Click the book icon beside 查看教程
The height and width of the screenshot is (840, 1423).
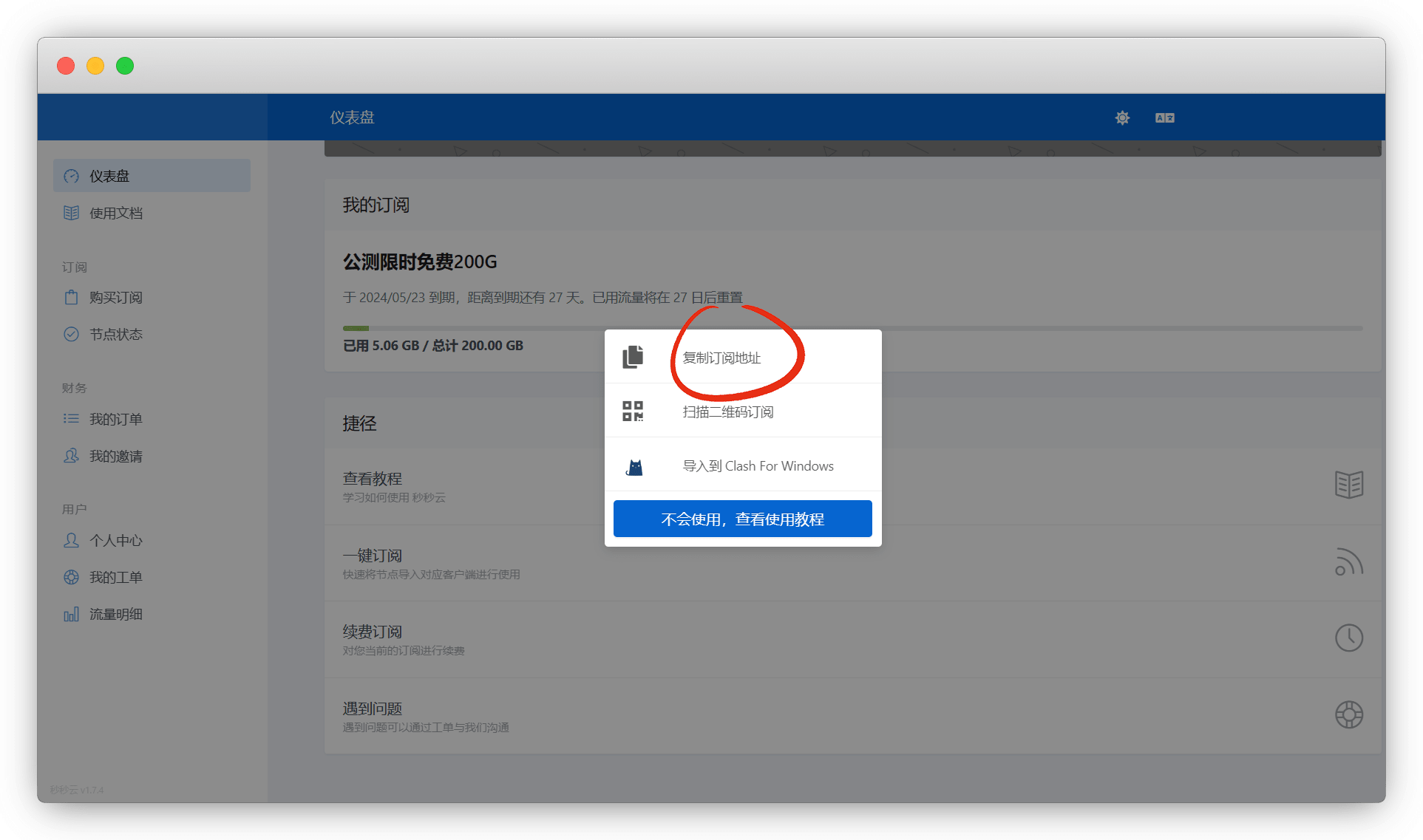tap(1348, 485)
